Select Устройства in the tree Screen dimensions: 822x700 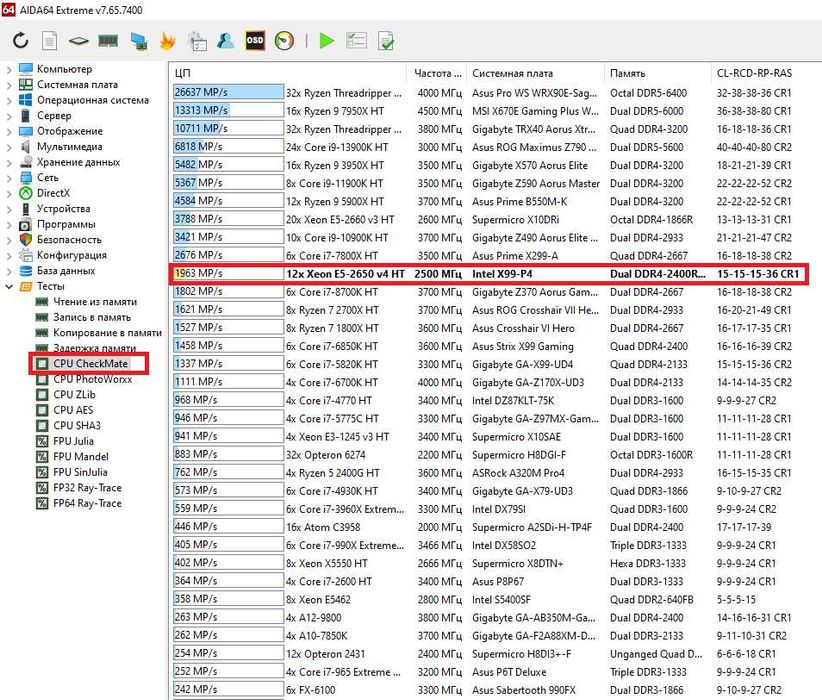63,209
